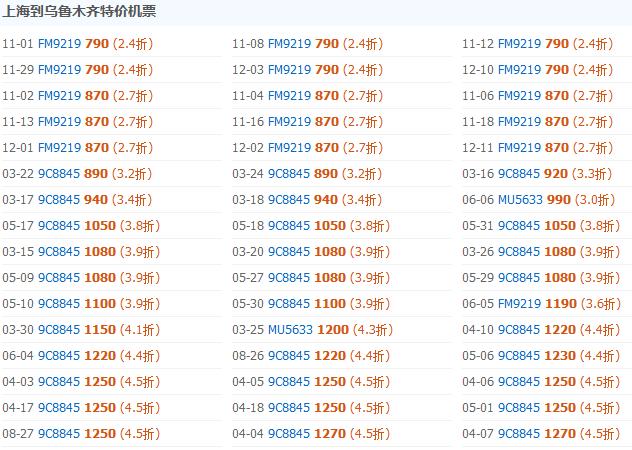Open the 06-06 MU5633 990 flight
Image resolution: width=632 pixels, height=450 pixels.
click(x=539, y=200)
